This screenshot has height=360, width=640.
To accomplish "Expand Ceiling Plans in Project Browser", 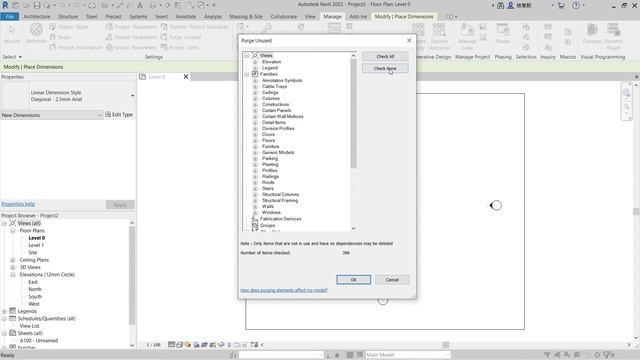I will point(13,260).
